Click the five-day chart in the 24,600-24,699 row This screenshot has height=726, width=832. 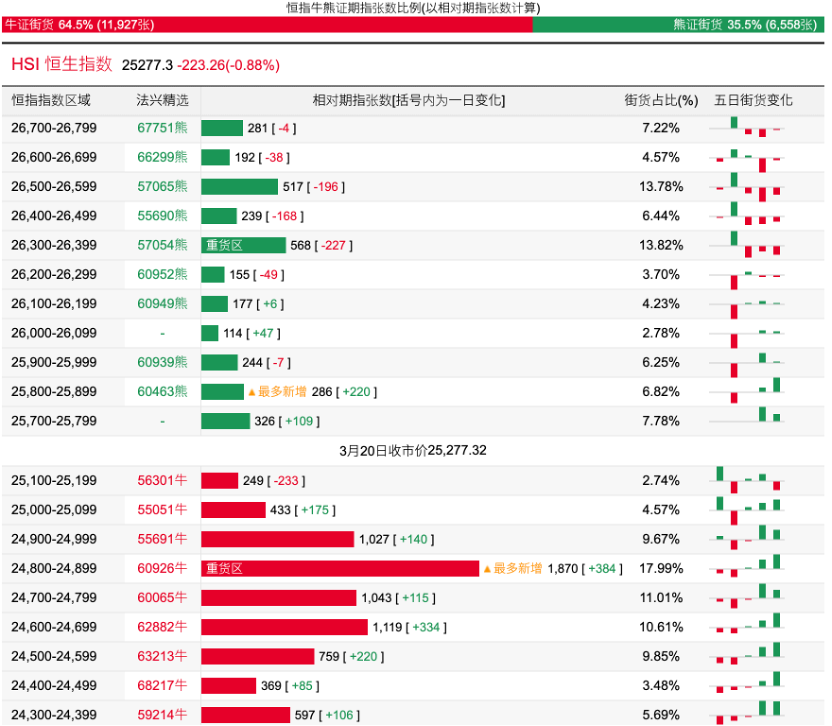coord(747,627)
